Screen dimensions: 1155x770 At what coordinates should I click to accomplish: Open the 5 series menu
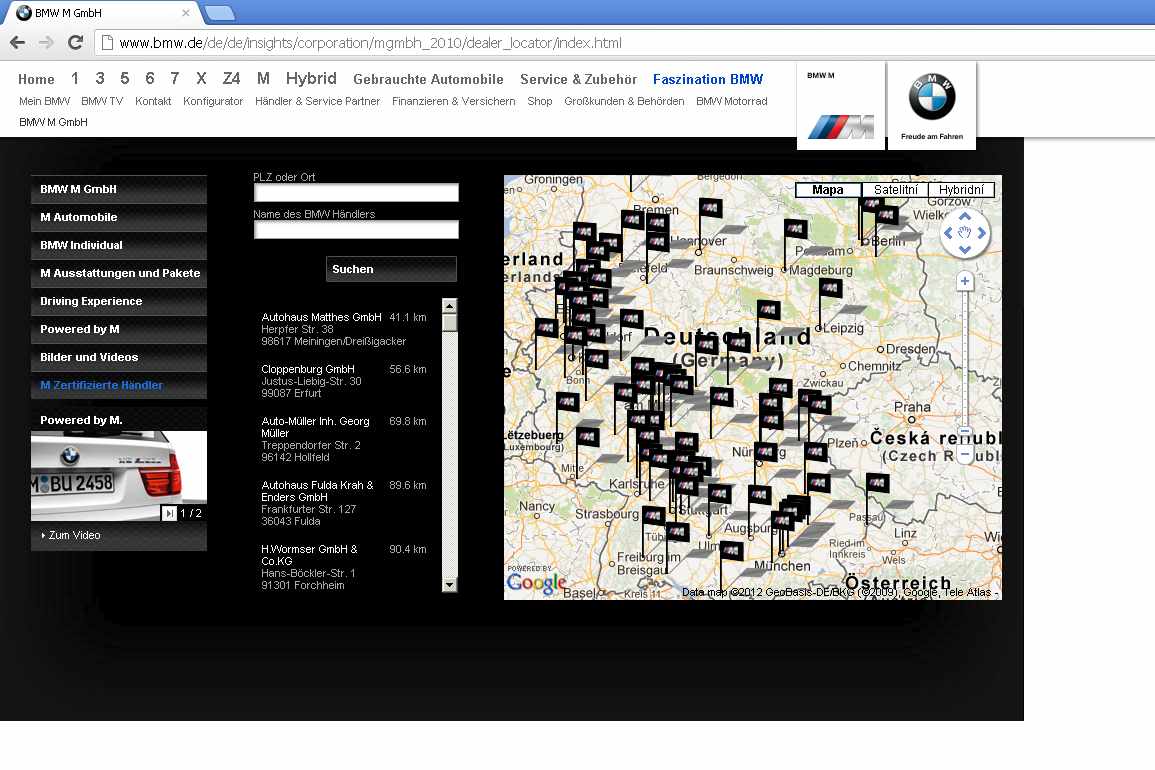pyautogui.click(x=124, y=78)
